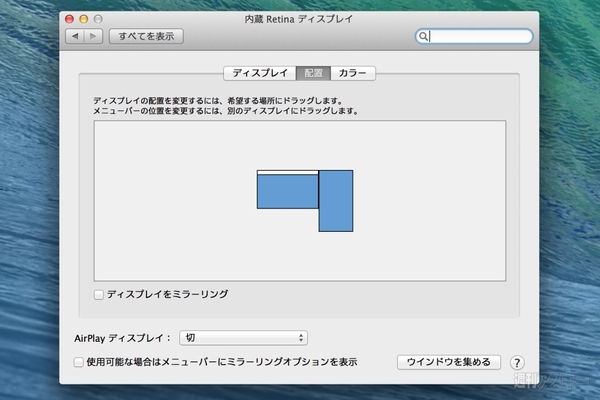Screen dimensions: 600x400
Task: Toggle メニューバーにミラーリングオプションを表示 checkbox
Action: pos(78,362)
